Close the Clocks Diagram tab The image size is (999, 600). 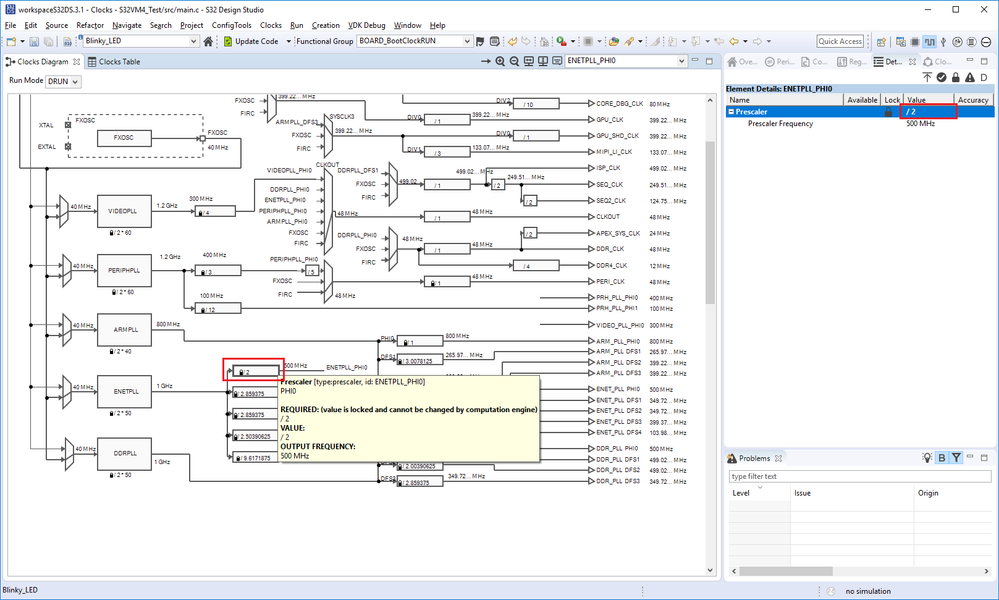point(76,62)
